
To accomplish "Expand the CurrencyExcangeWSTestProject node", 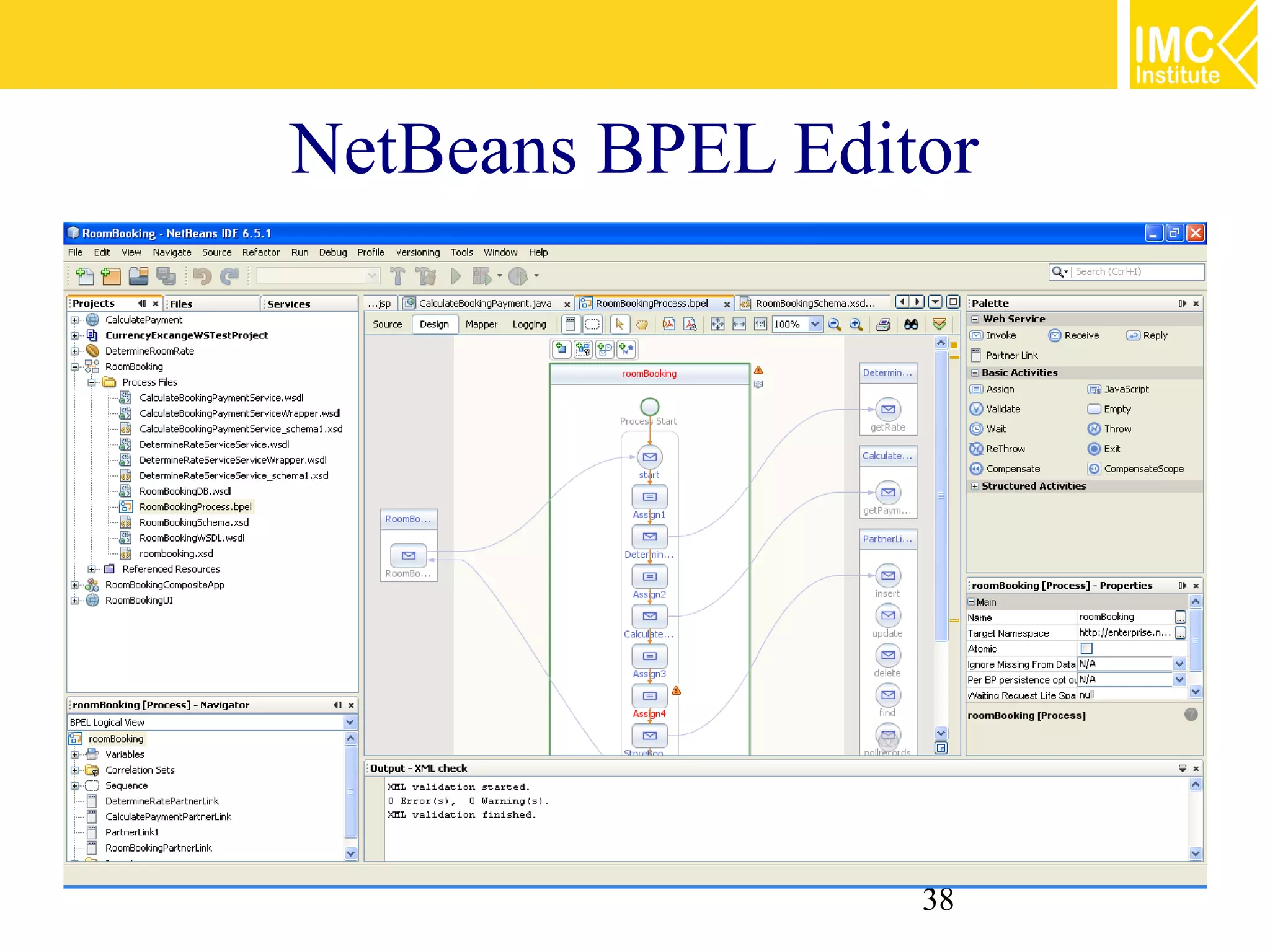I will tap(74, 335).
